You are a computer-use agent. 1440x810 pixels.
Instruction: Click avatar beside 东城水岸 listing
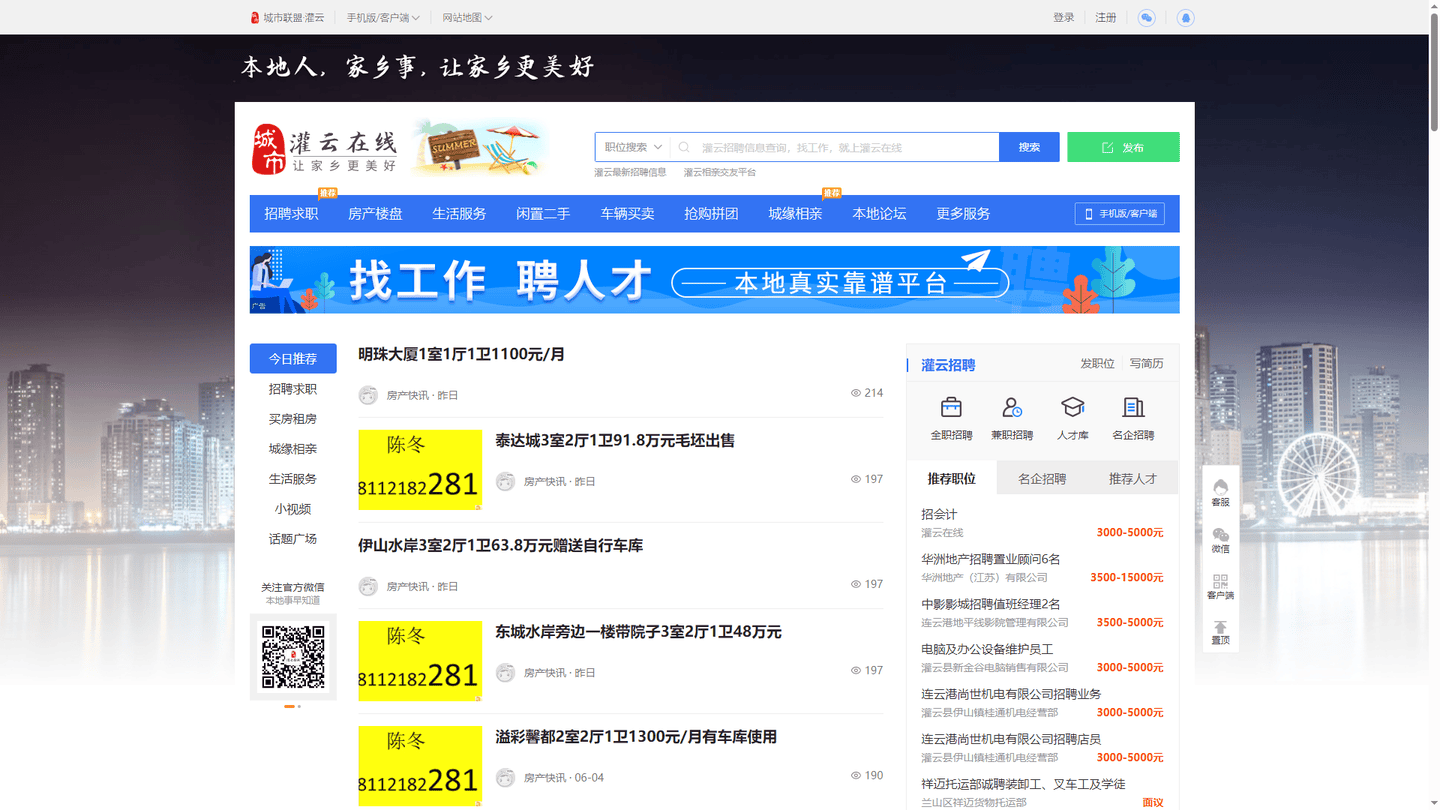[x=505, y=673]
